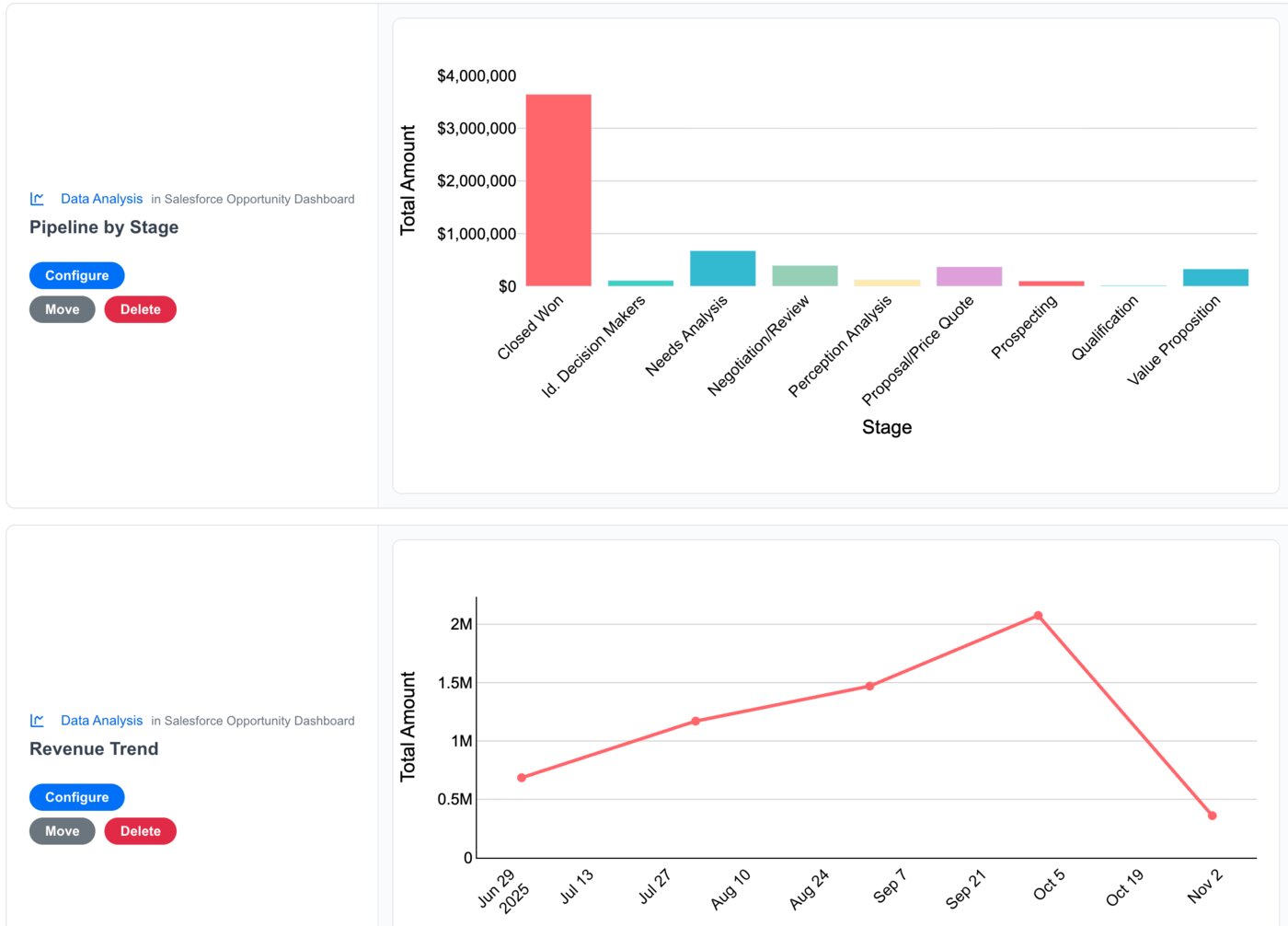The image size is (1288, 926).
Task: Click the Negotiation/Review bar
Action: [804, 273]
